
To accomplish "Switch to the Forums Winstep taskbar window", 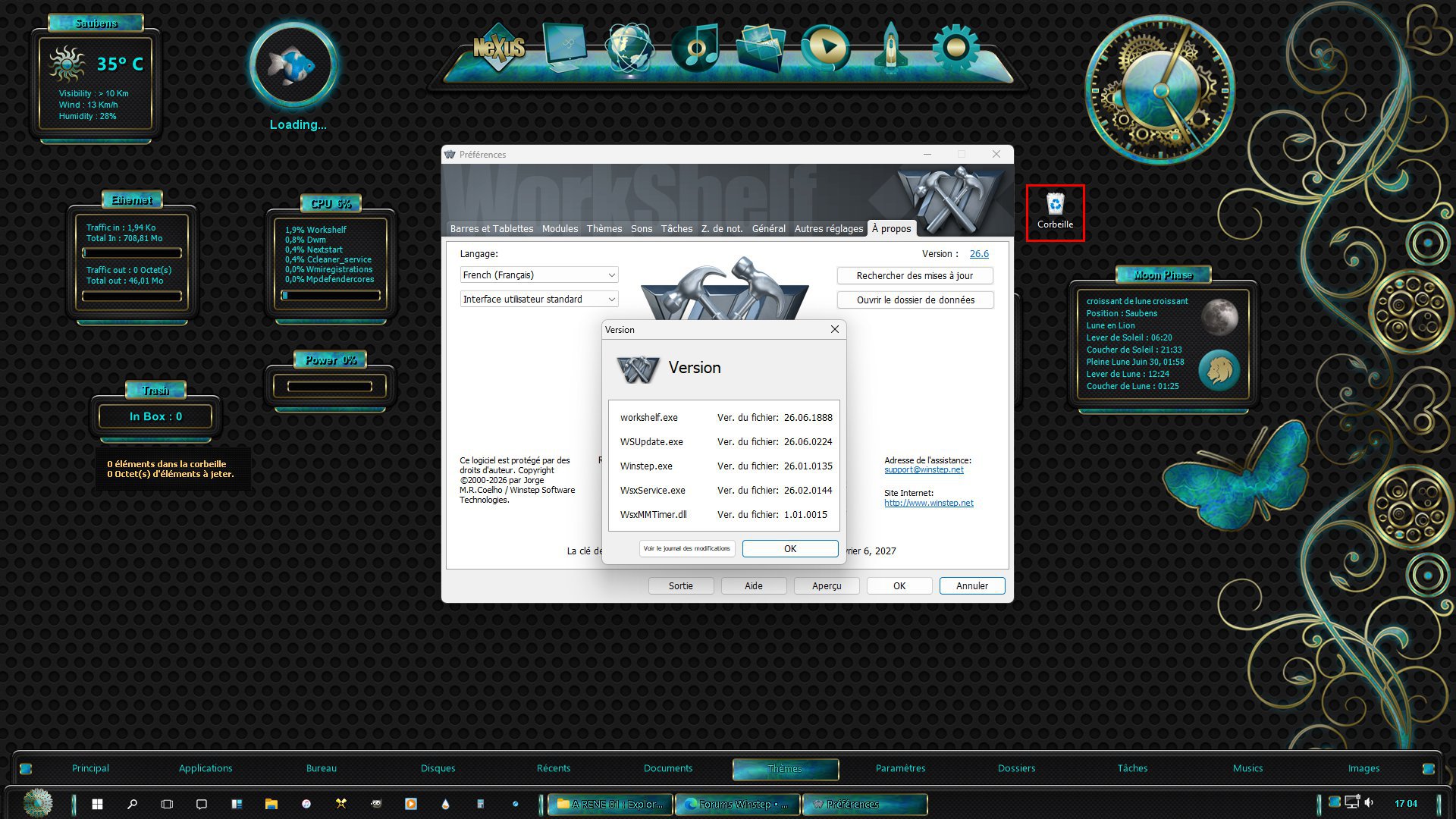I will (736, 805).
